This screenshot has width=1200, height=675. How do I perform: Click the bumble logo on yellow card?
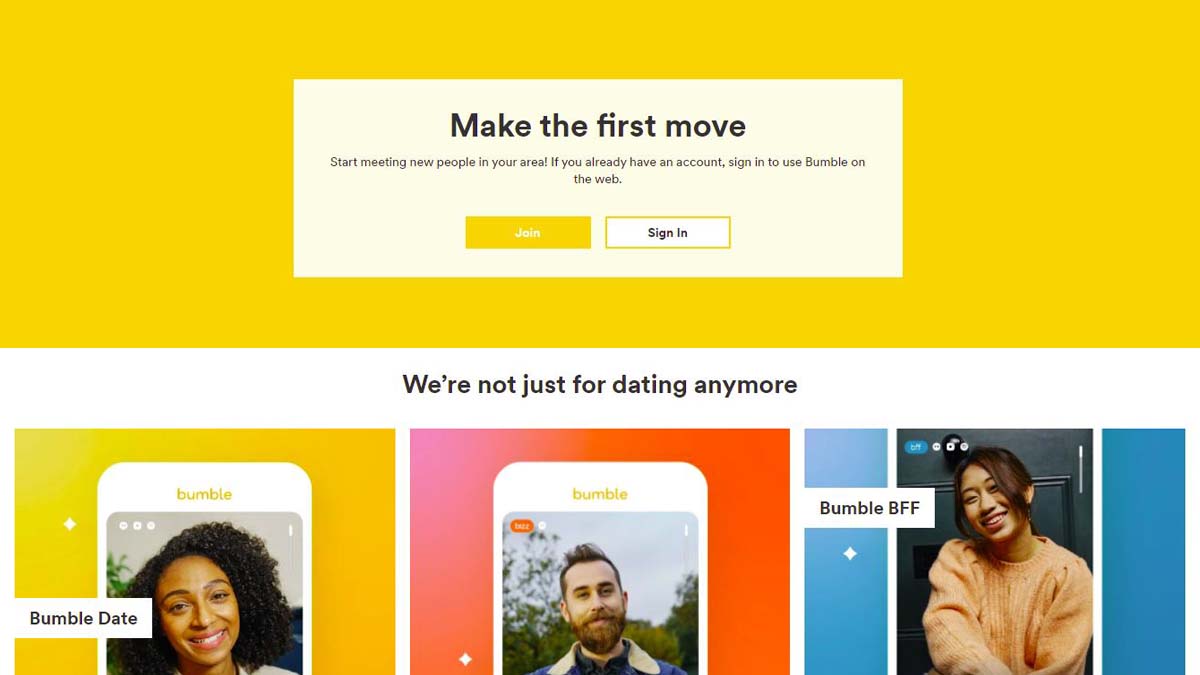click(204, 494)
